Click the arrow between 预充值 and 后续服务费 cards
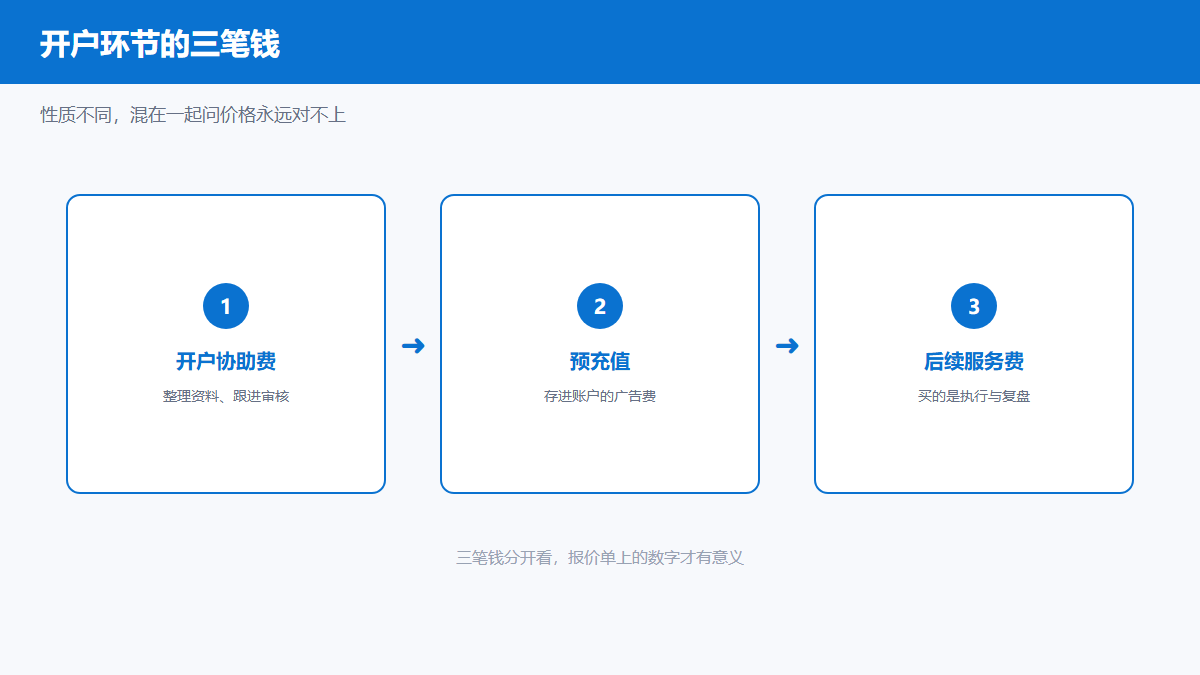Screen dimensions: 1200x675 [x=787, y=346]
